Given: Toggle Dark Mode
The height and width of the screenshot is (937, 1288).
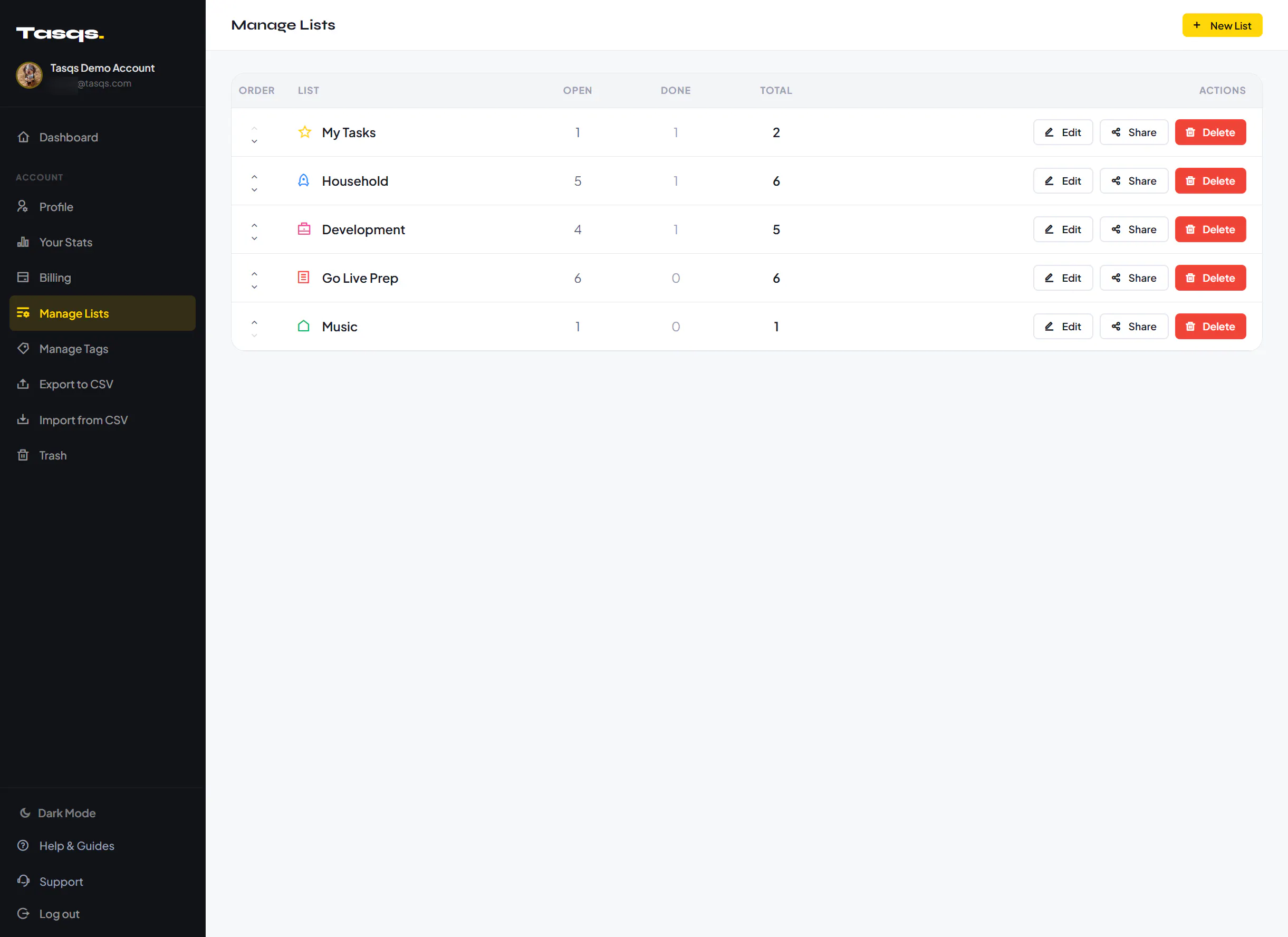Looking at the screenshot, I should [x=57, y=813].
